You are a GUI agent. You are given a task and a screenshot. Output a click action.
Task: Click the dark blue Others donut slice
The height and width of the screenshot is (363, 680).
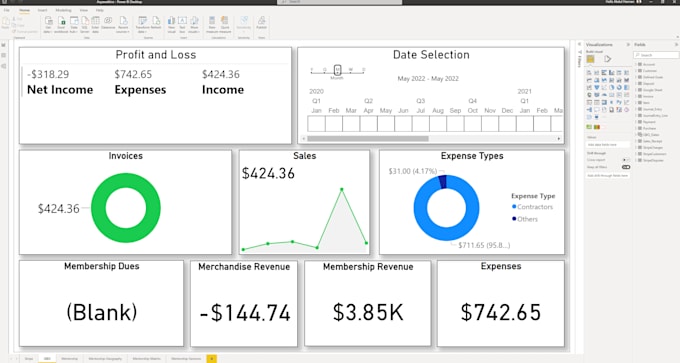(442, 181)
